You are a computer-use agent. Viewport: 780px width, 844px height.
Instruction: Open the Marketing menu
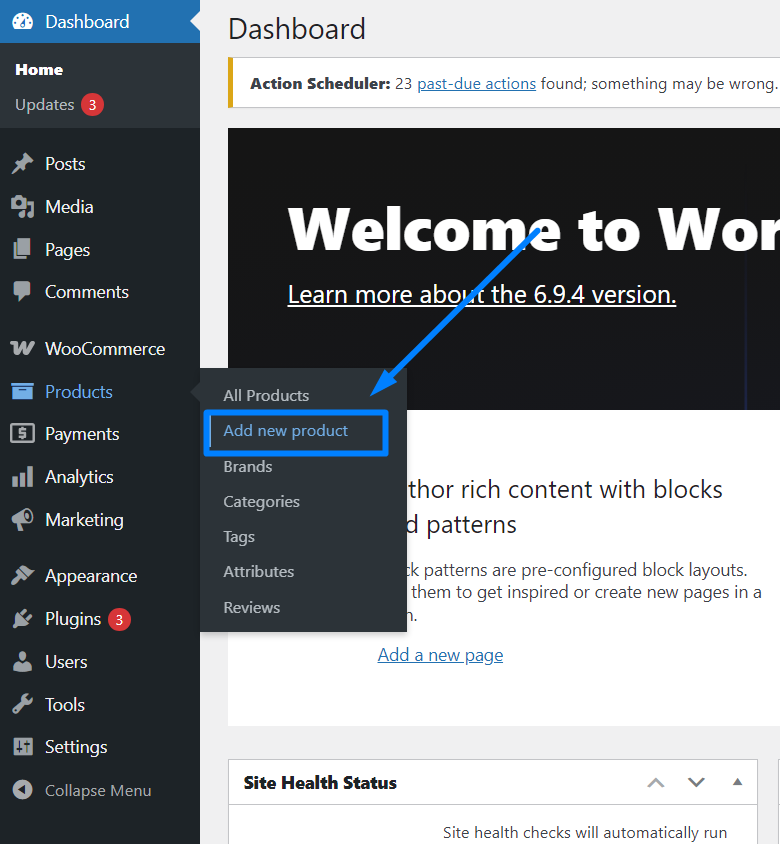pos(85,520)
